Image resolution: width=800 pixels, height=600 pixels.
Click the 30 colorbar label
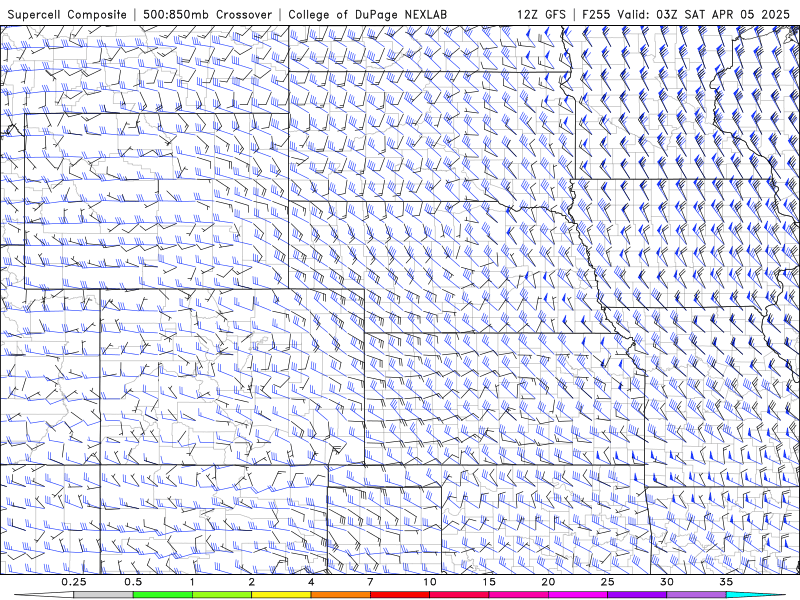(x=666, y=582)
